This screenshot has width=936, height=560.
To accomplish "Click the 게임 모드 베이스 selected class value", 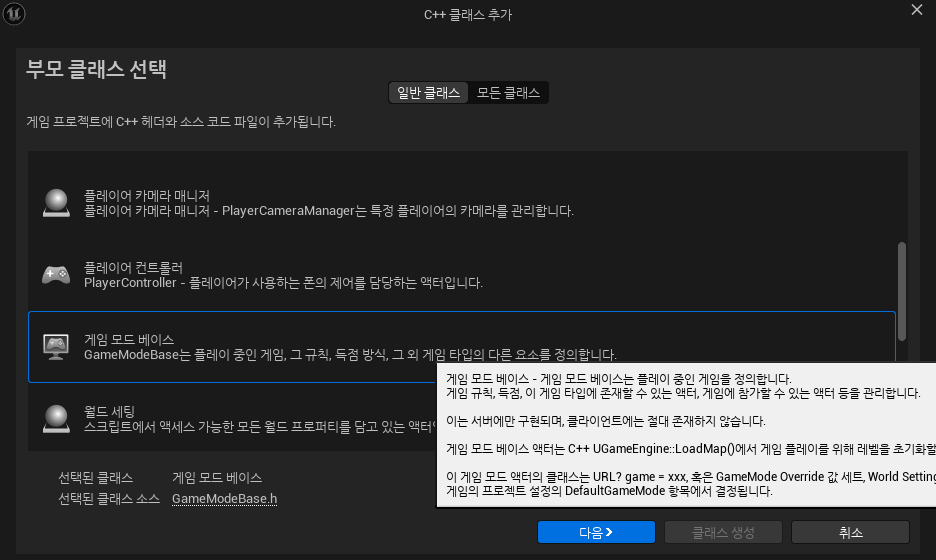I will 217,478.
